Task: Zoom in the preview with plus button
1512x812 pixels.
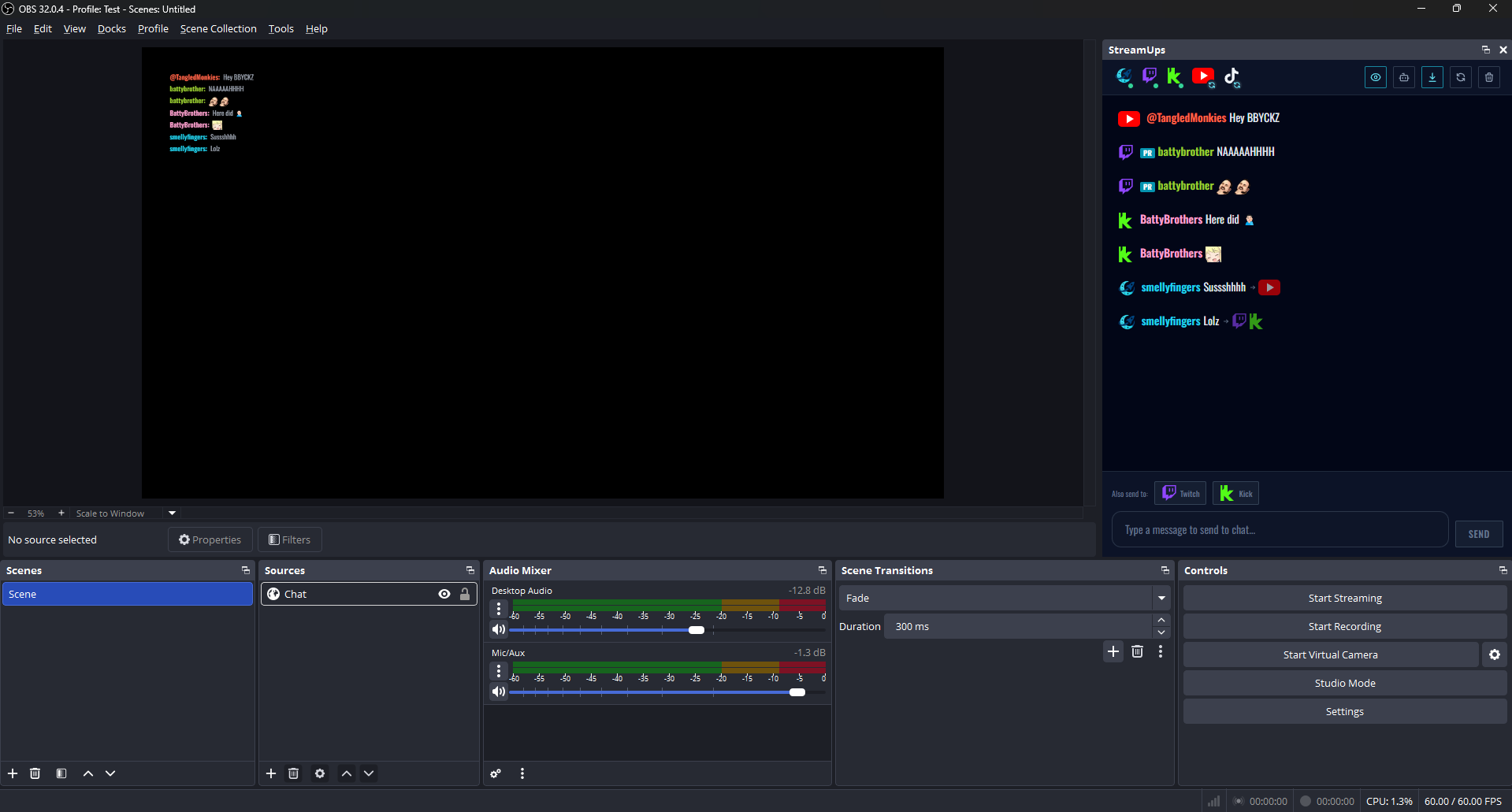Action: coord(61,513)
